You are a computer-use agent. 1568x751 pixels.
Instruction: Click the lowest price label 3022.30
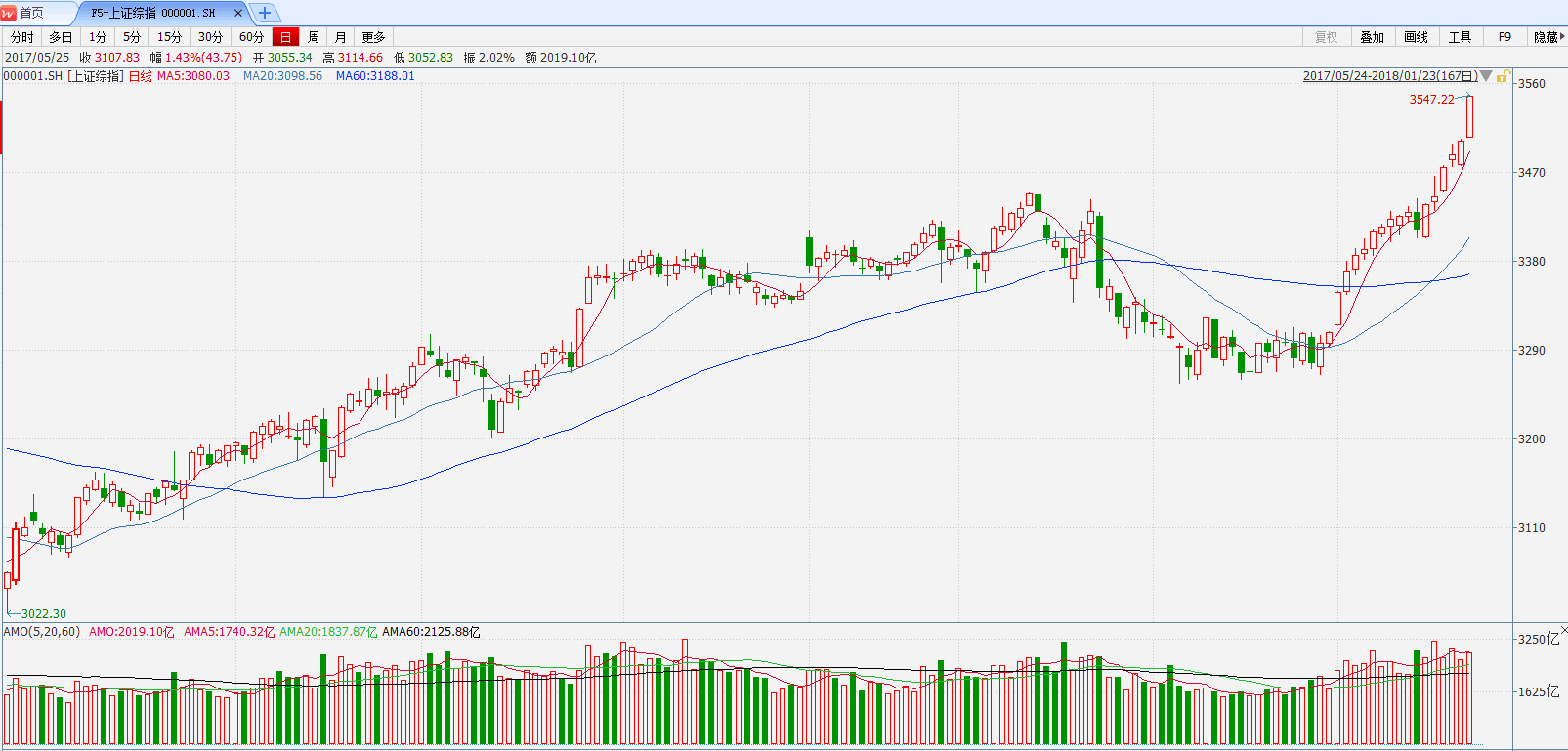coord(44,614)
